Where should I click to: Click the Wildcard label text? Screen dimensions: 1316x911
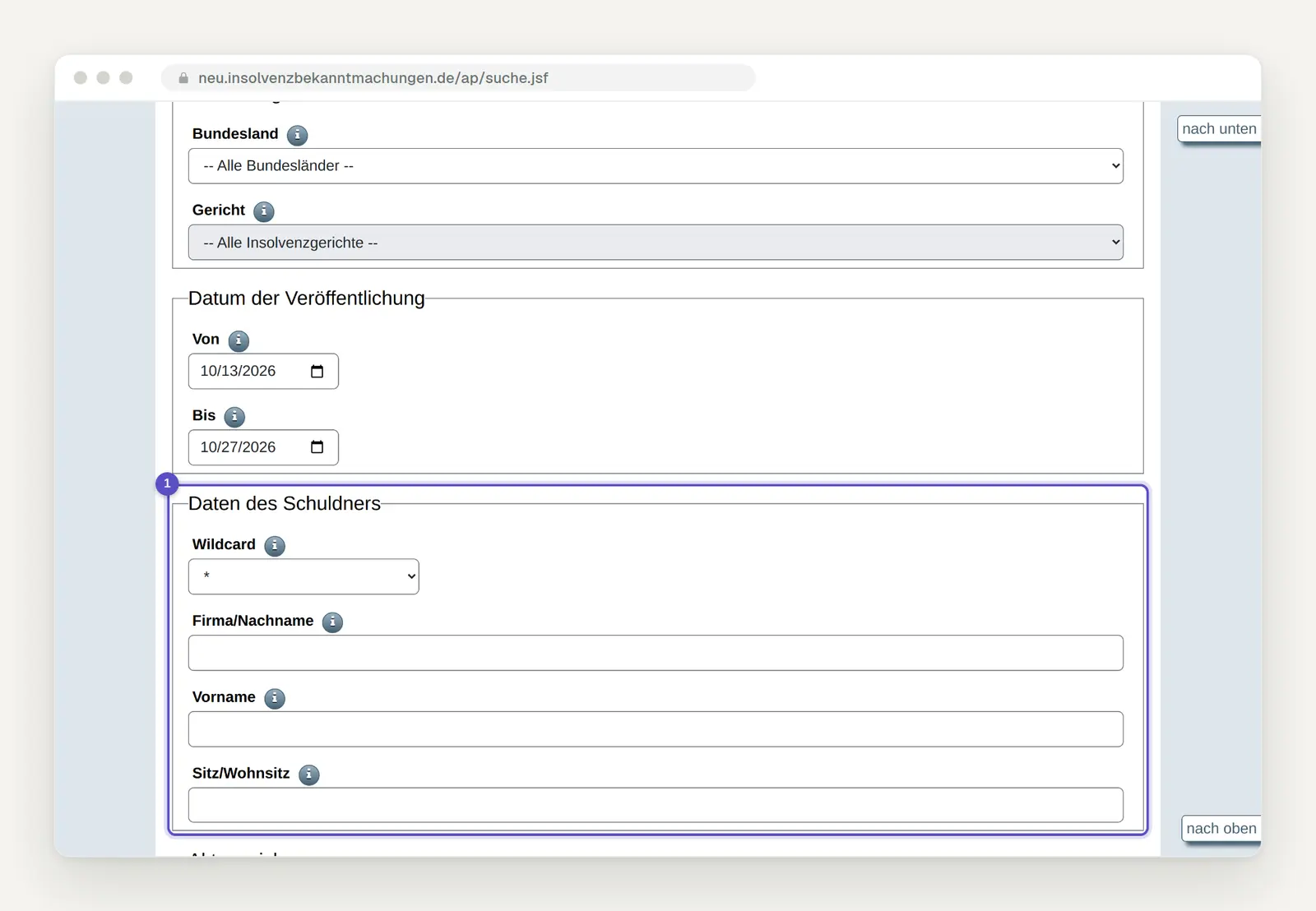(224, 544)
